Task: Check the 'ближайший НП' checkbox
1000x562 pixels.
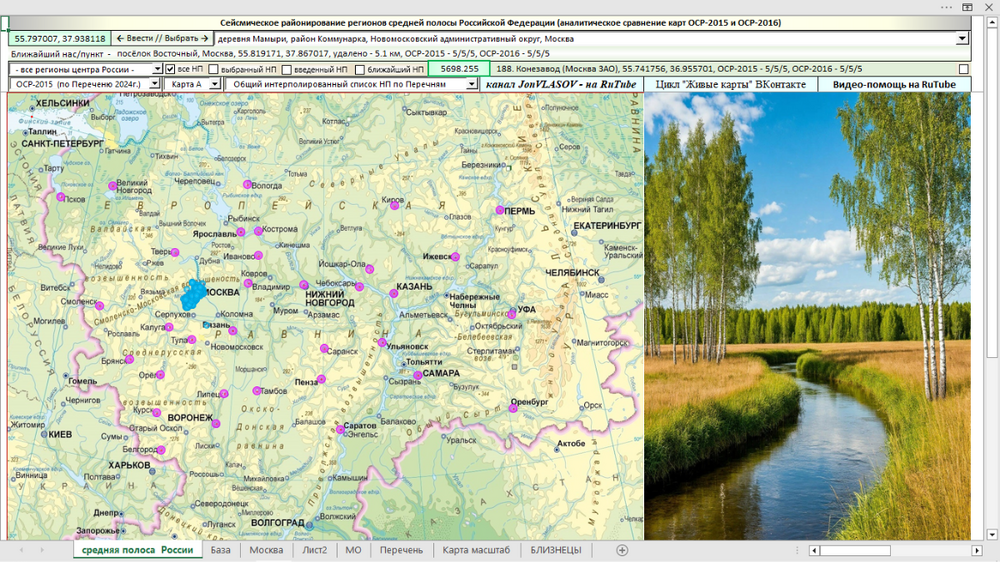Action: coord(360,70)
